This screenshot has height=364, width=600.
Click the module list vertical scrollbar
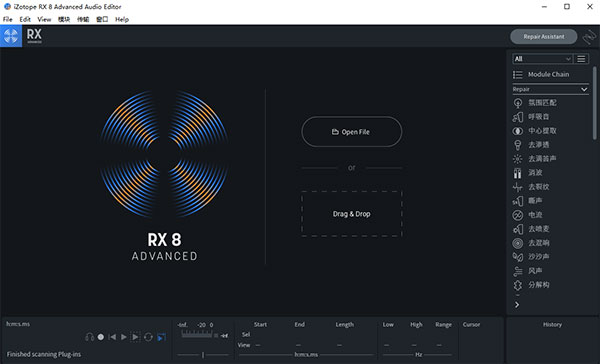(594, 103)
